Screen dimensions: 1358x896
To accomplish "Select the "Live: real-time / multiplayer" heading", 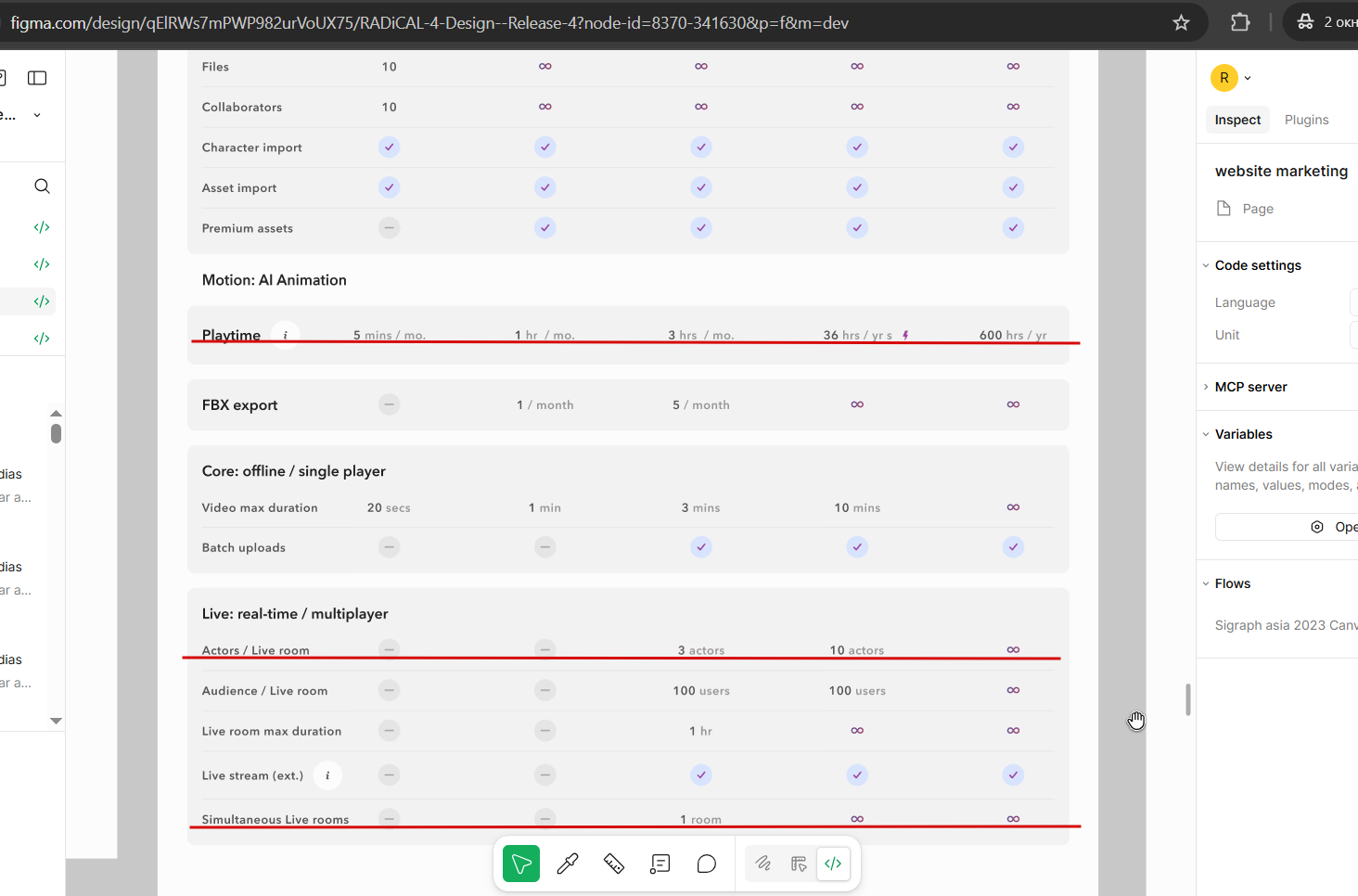I will pos(295,614).
